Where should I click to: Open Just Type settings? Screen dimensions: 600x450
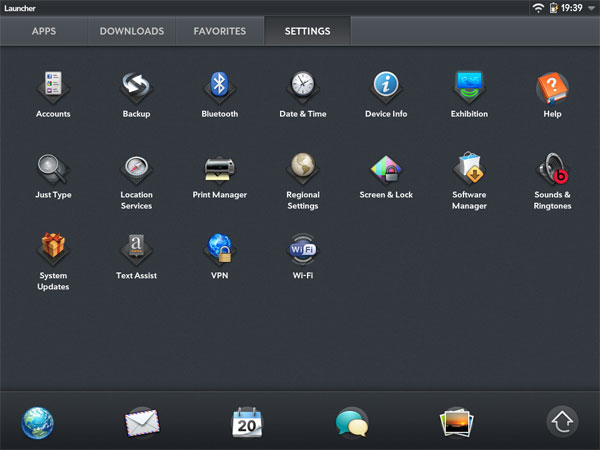click(53, 168)
